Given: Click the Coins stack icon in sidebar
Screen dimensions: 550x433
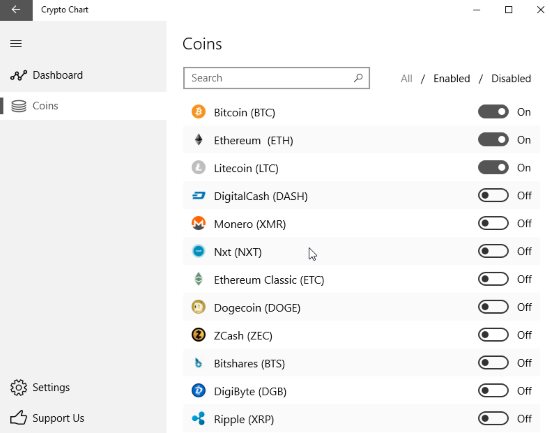Looking at the screenshot, I should (x=19, y=106).
